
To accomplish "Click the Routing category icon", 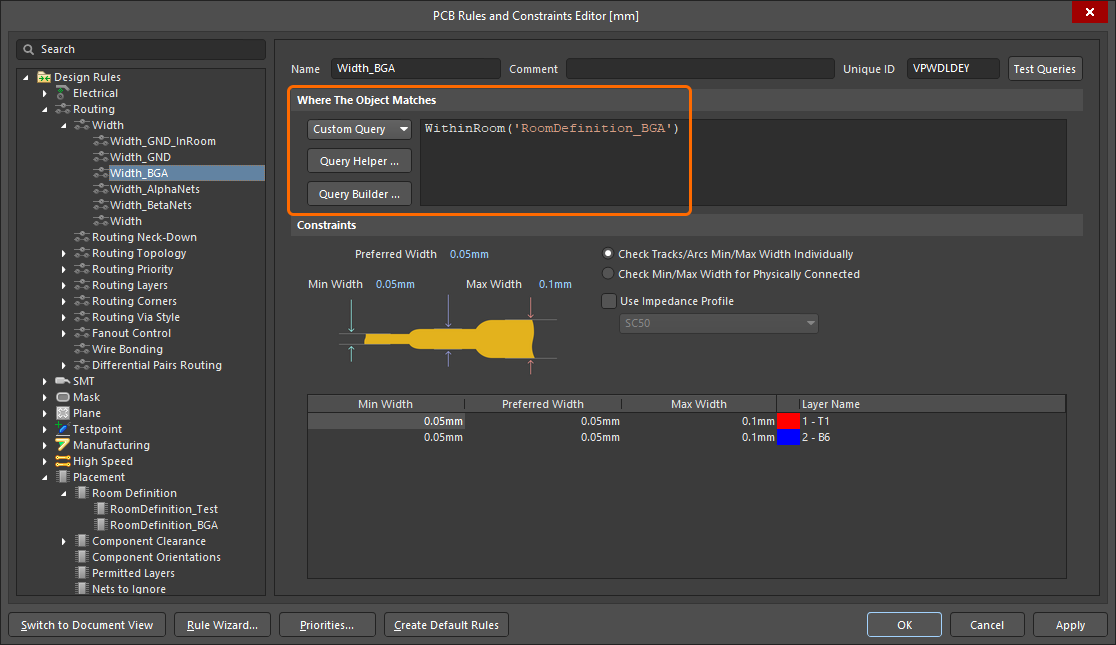I will (63, 109).
